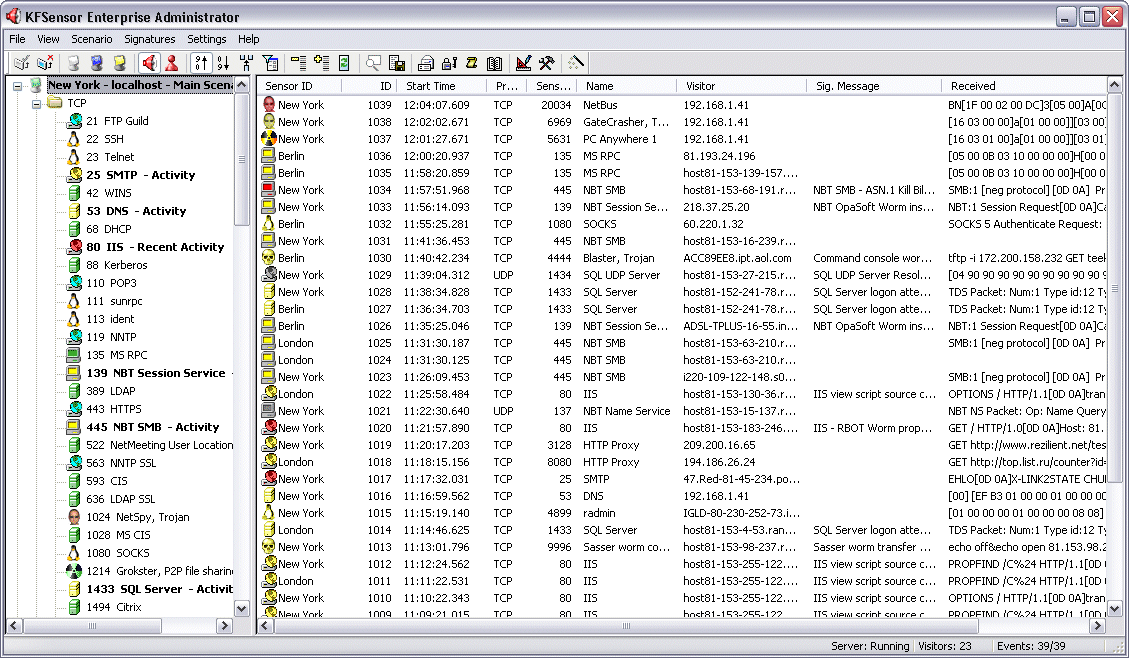The height and width of the screenshot is (658, 1129).
Task: Click the tree pane scroll-right arrow
Action: (x=225, y=626)
